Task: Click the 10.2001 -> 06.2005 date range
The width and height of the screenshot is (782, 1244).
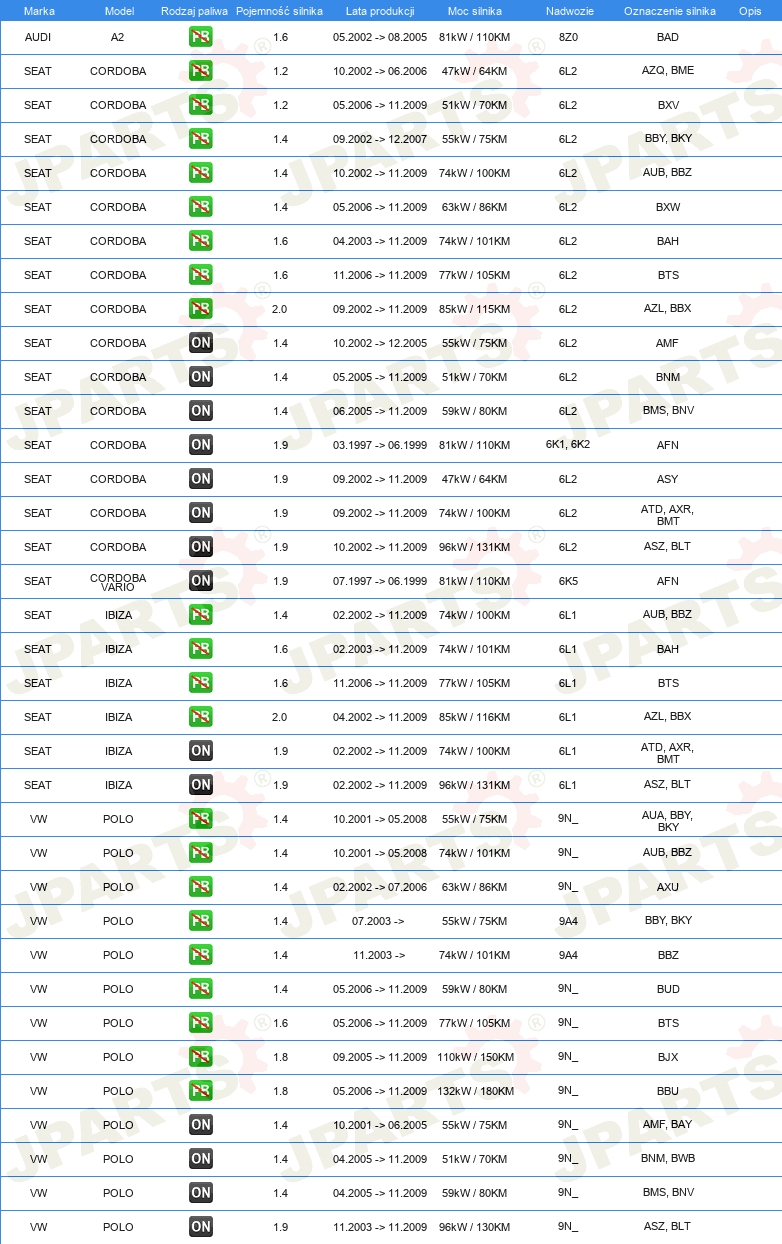Action: pos(380,1125)
